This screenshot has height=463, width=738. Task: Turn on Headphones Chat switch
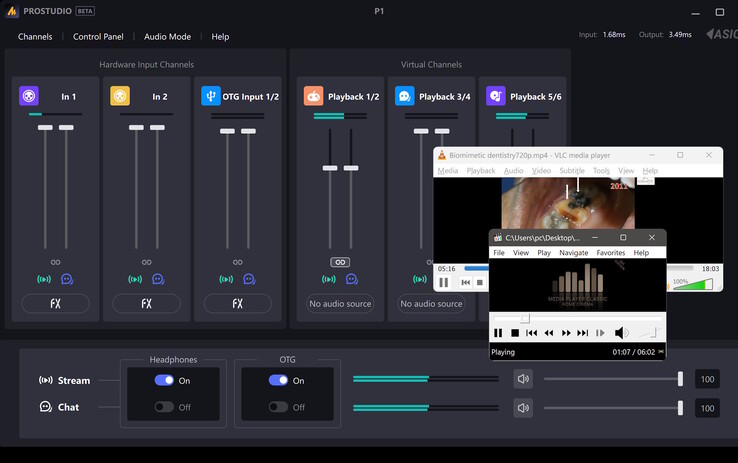click(x=164, y=407)
